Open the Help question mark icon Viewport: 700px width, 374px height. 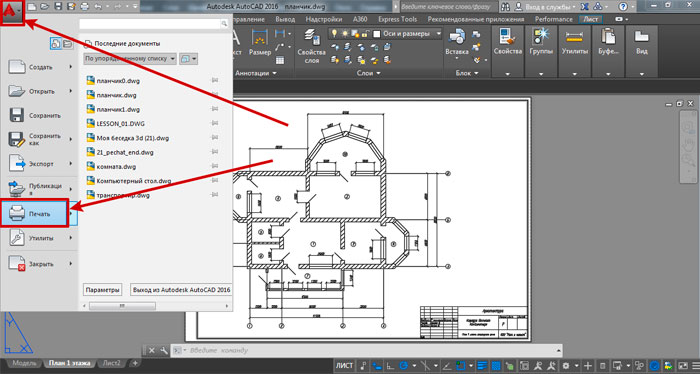point(623,7)
